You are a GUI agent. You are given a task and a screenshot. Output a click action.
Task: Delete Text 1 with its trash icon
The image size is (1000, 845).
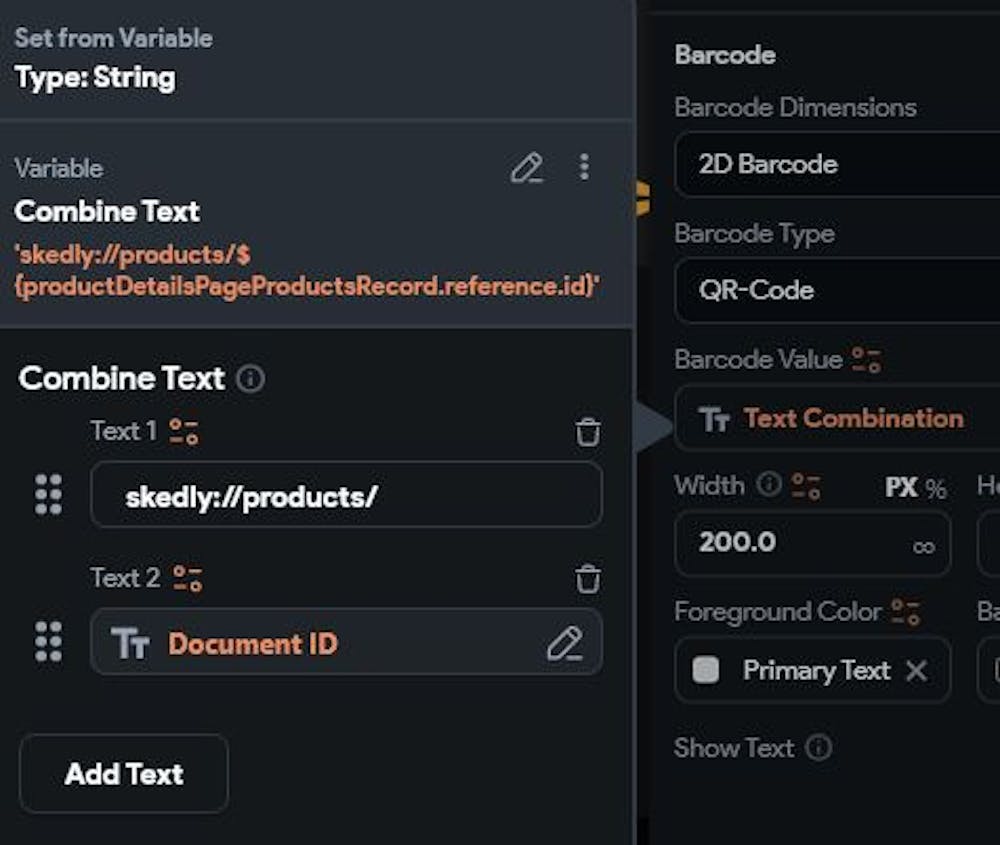588,432
